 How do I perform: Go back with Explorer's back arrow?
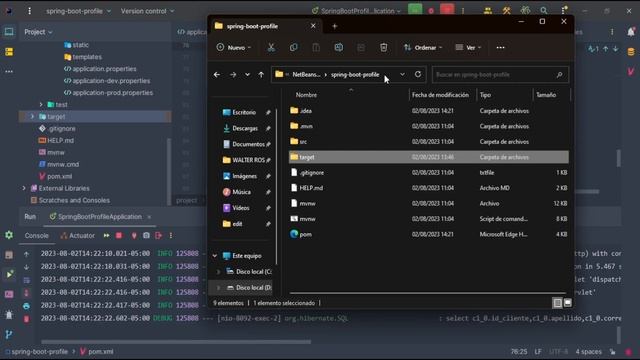tap(217, 75)
